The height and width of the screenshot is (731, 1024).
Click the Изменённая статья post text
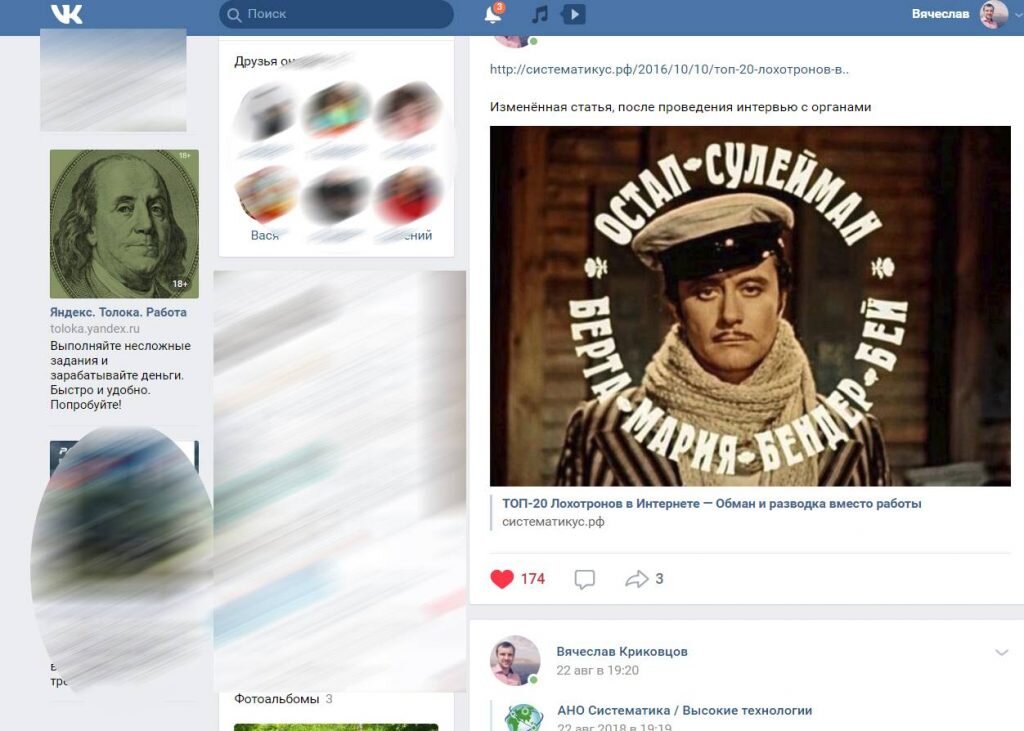point(680,107)
